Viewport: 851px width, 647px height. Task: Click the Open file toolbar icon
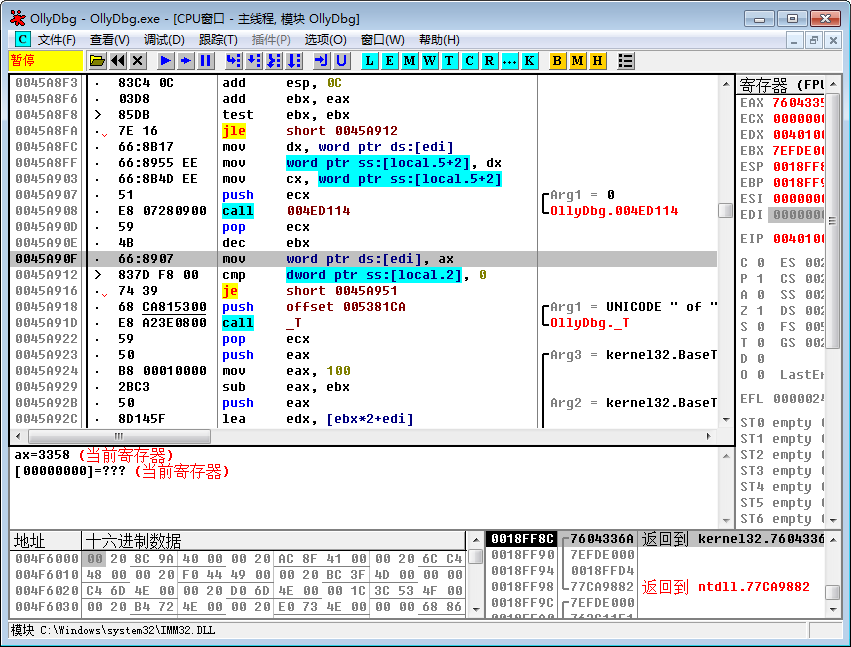pyautogui.click(x=97, y=61)
